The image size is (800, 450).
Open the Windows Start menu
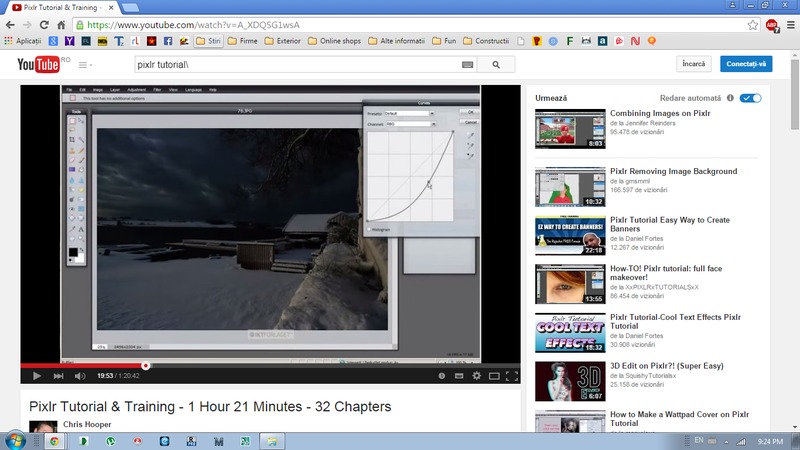[x=15, y=441]
